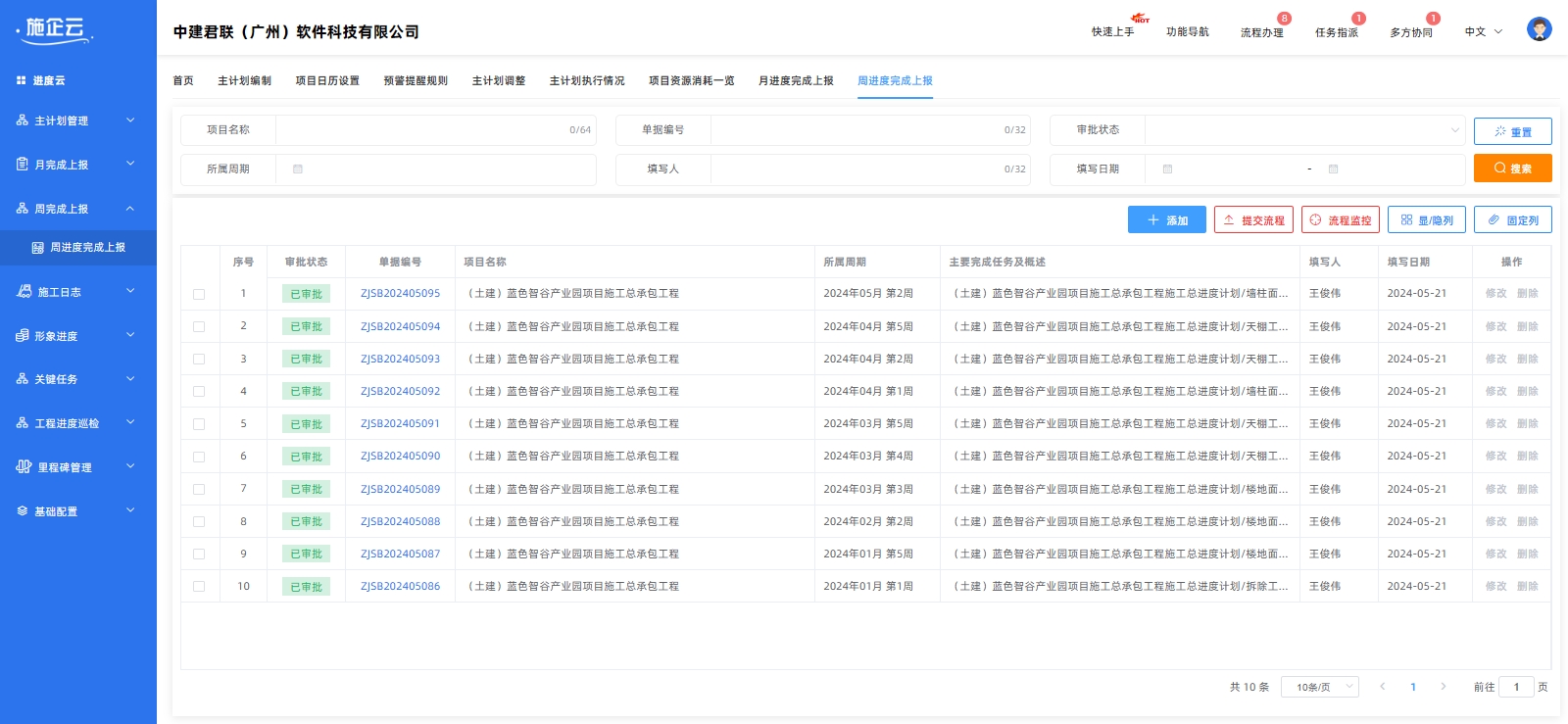Viewport: 1568px width, 724px height.
Task: Click the 施企云 logo
Action: (x=55, y=29)
